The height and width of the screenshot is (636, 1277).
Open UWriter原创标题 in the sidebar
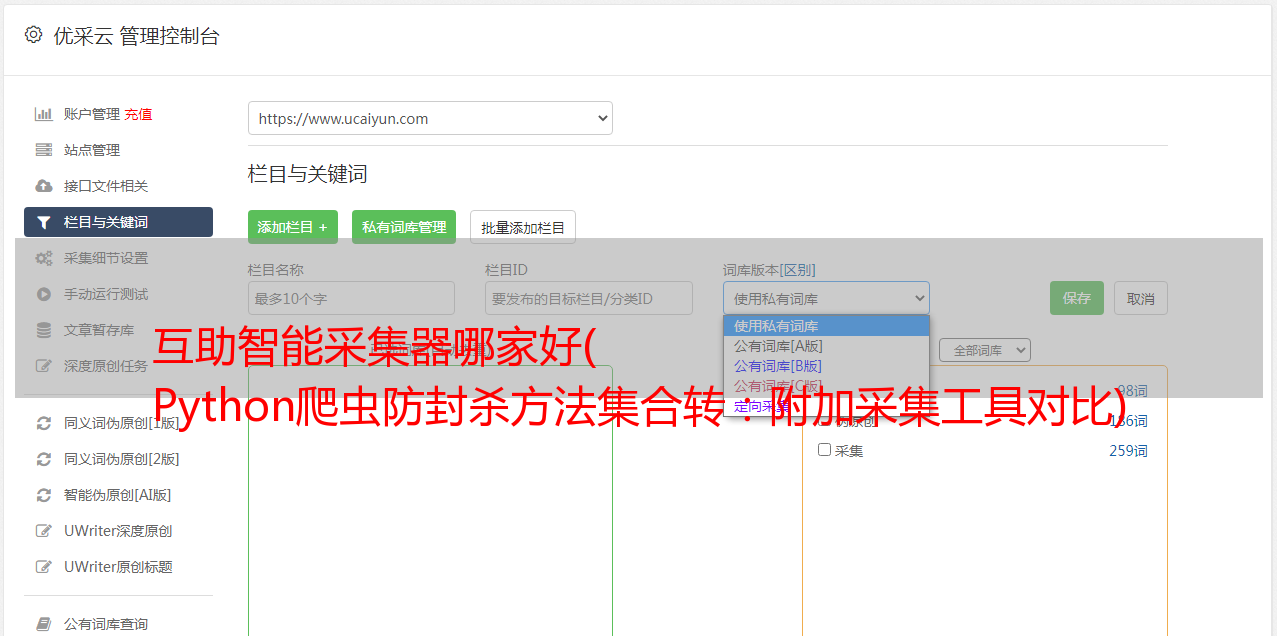point(118,567)
